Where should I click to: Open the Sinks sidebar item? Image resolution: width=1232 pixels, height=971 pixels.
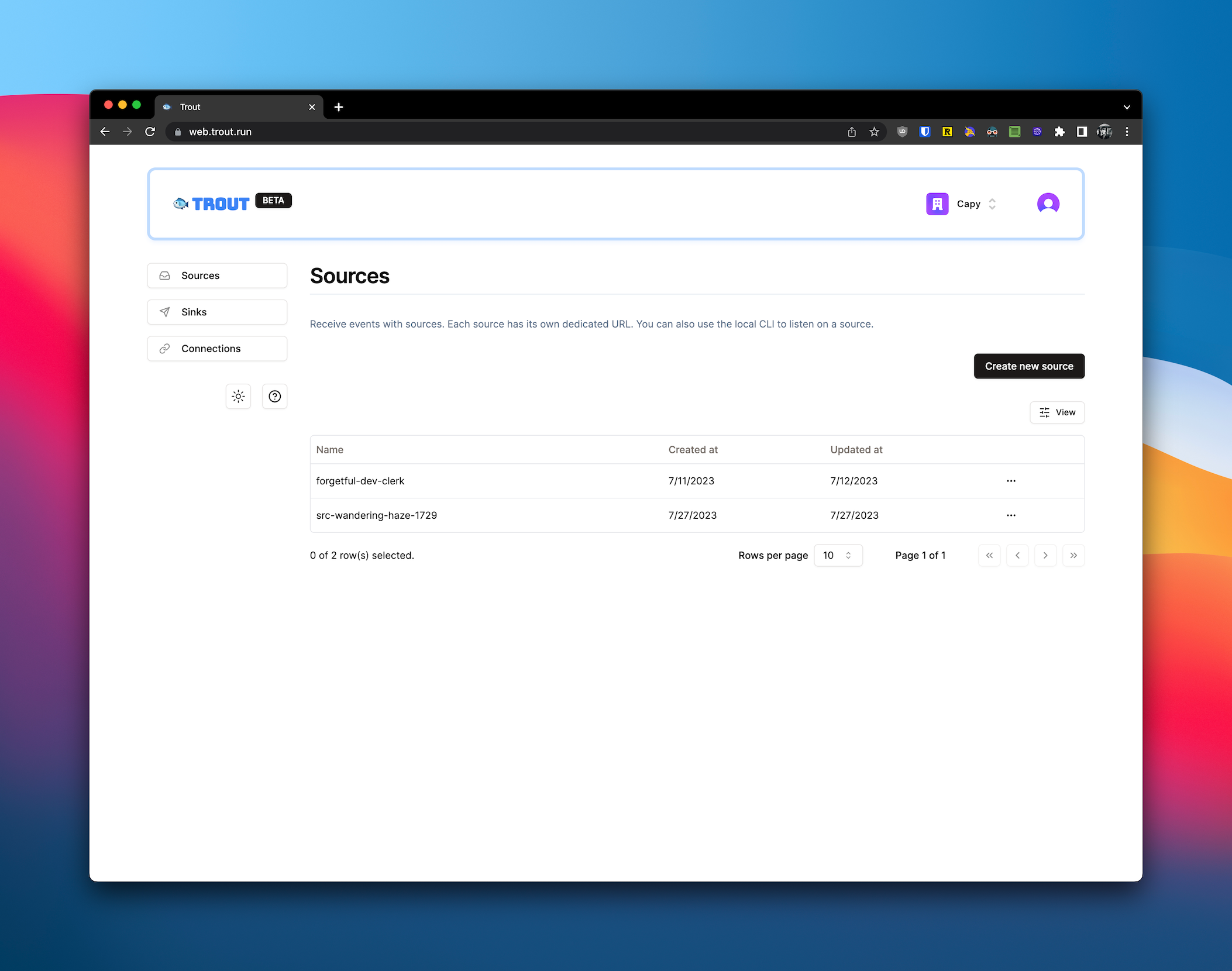pyautogui.click(x=217, y=312)
